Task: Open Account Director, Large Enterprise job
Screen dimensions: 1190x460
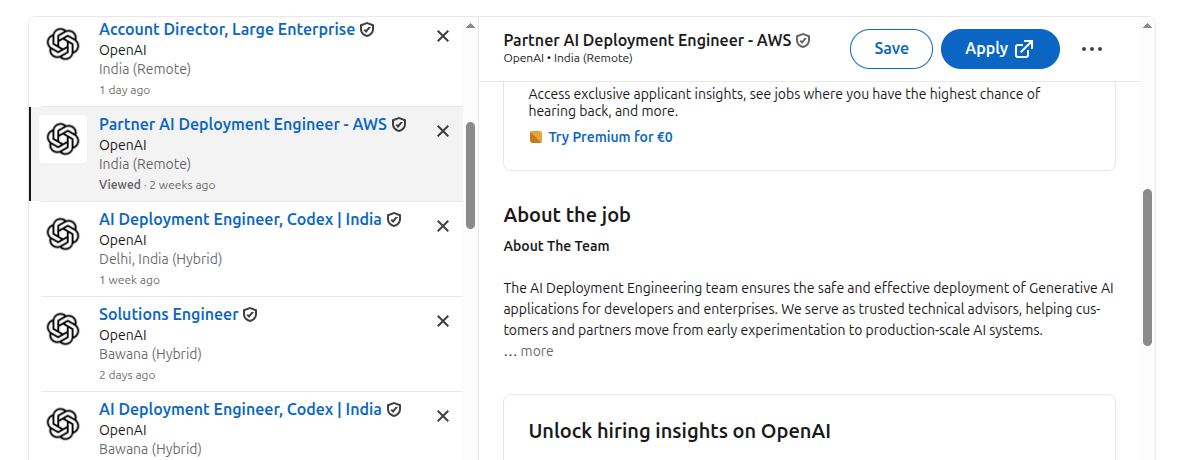Action: click(x=227, y=30)
